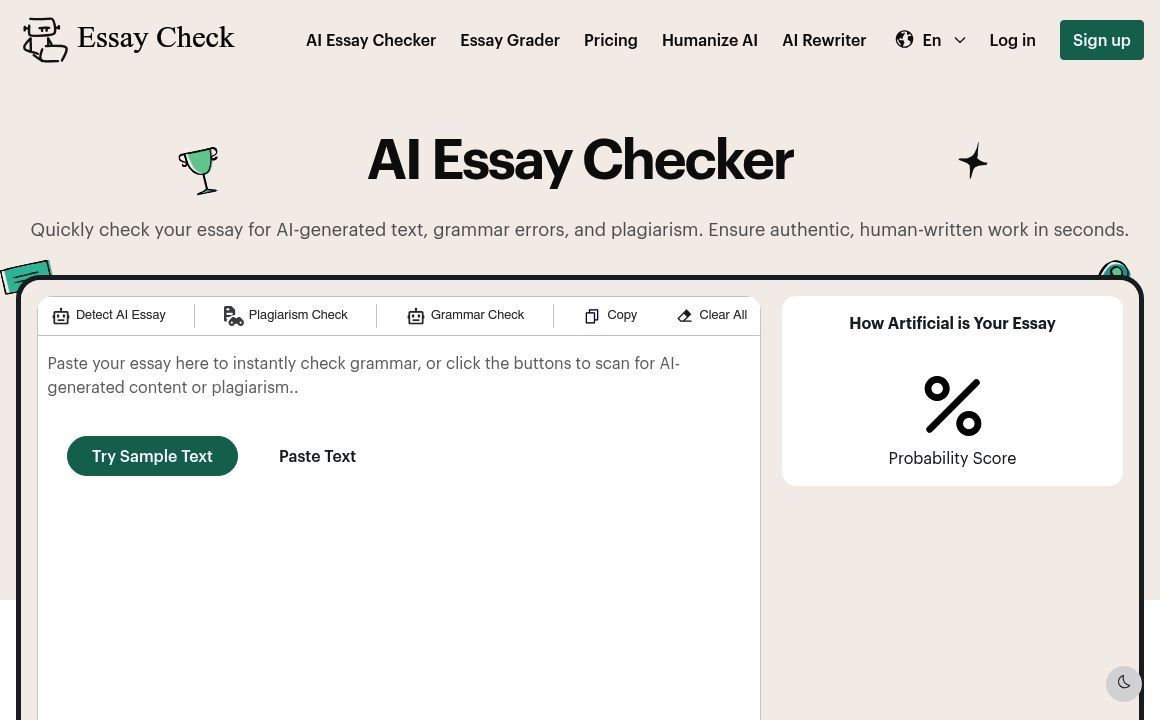Select the Detect AI Essay robot icon
The image size is (1160, 720).
pyautogui.click(x=61, y=316)
